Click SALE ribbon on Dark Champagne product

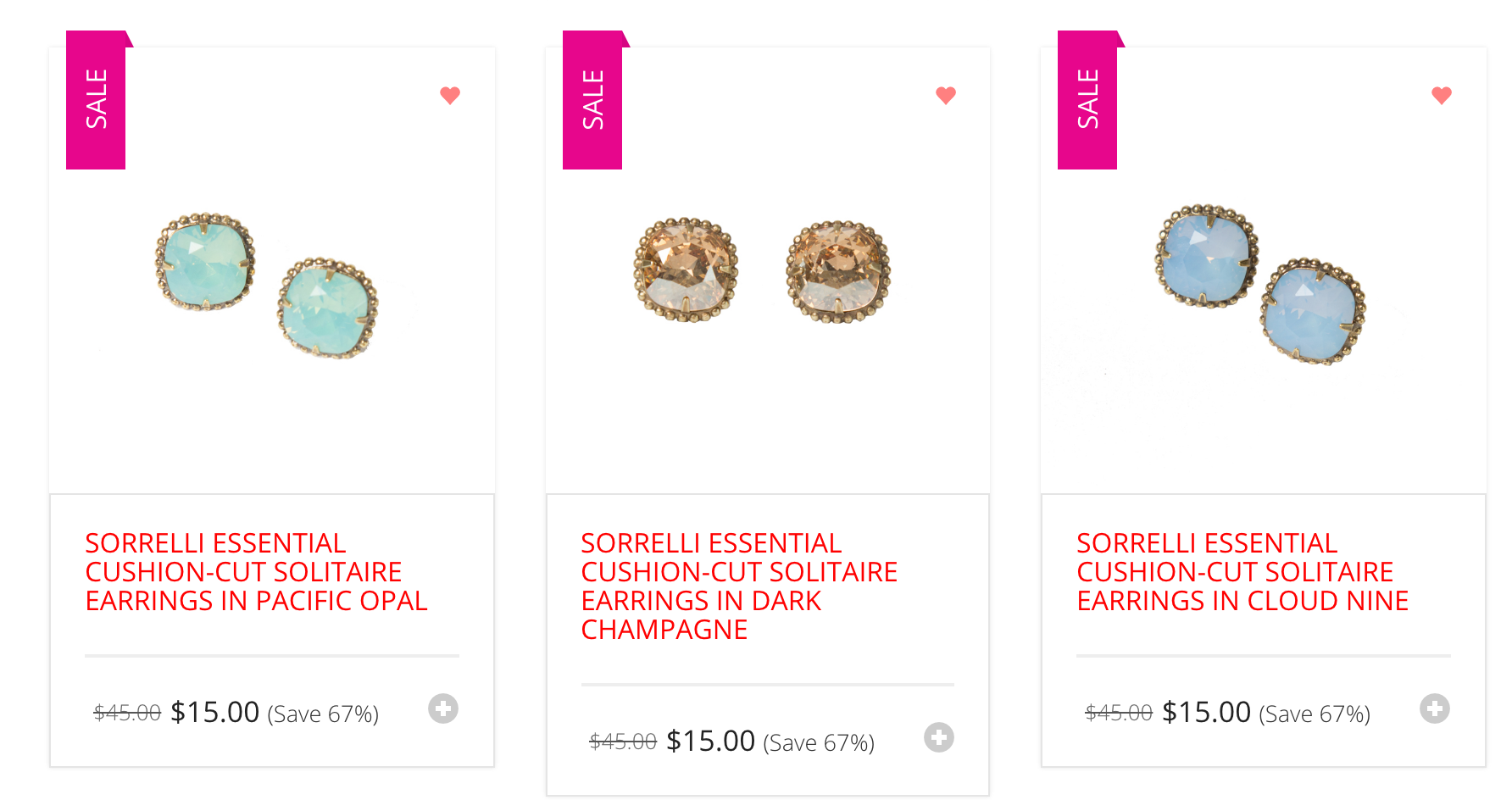pos(592,100)
